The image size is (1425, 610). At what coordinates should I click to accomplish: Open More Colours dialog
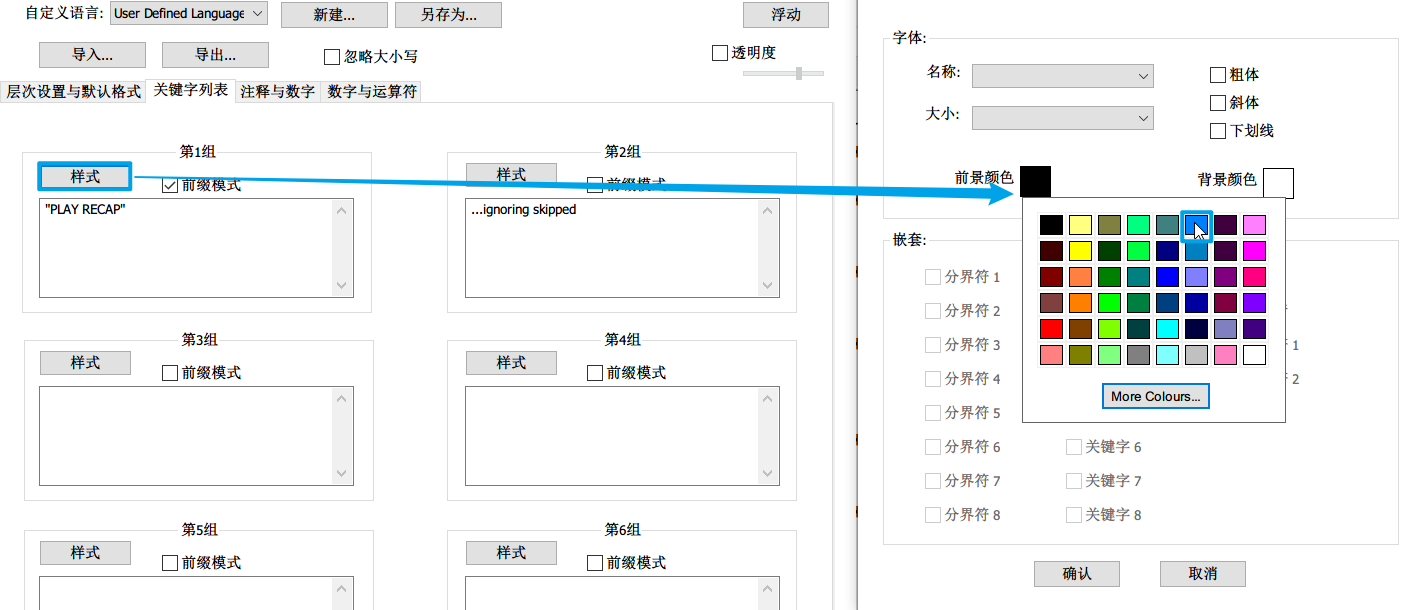tap(1155, 396)
